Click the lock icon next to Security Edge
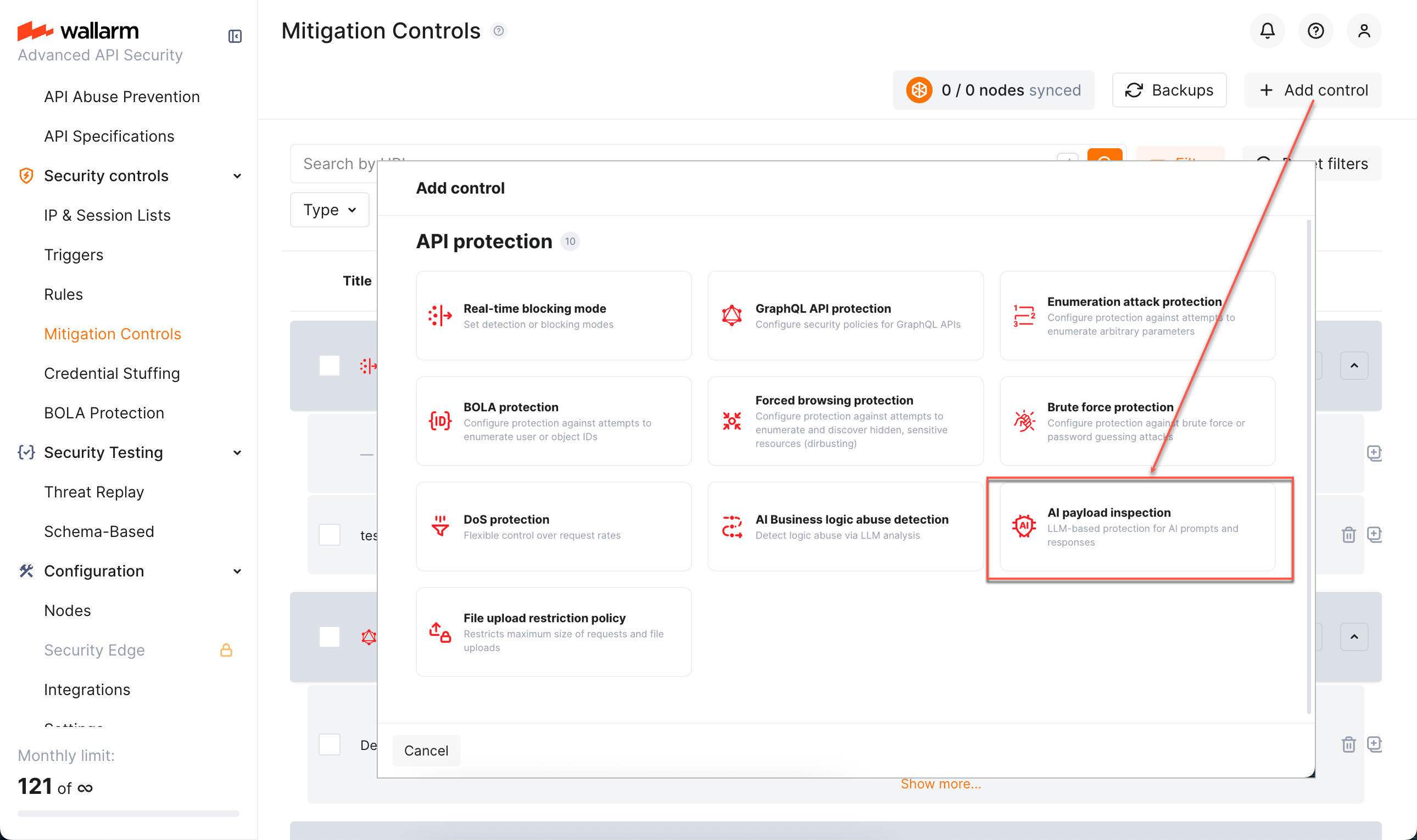1417x840 pixels. click(226, 650)
